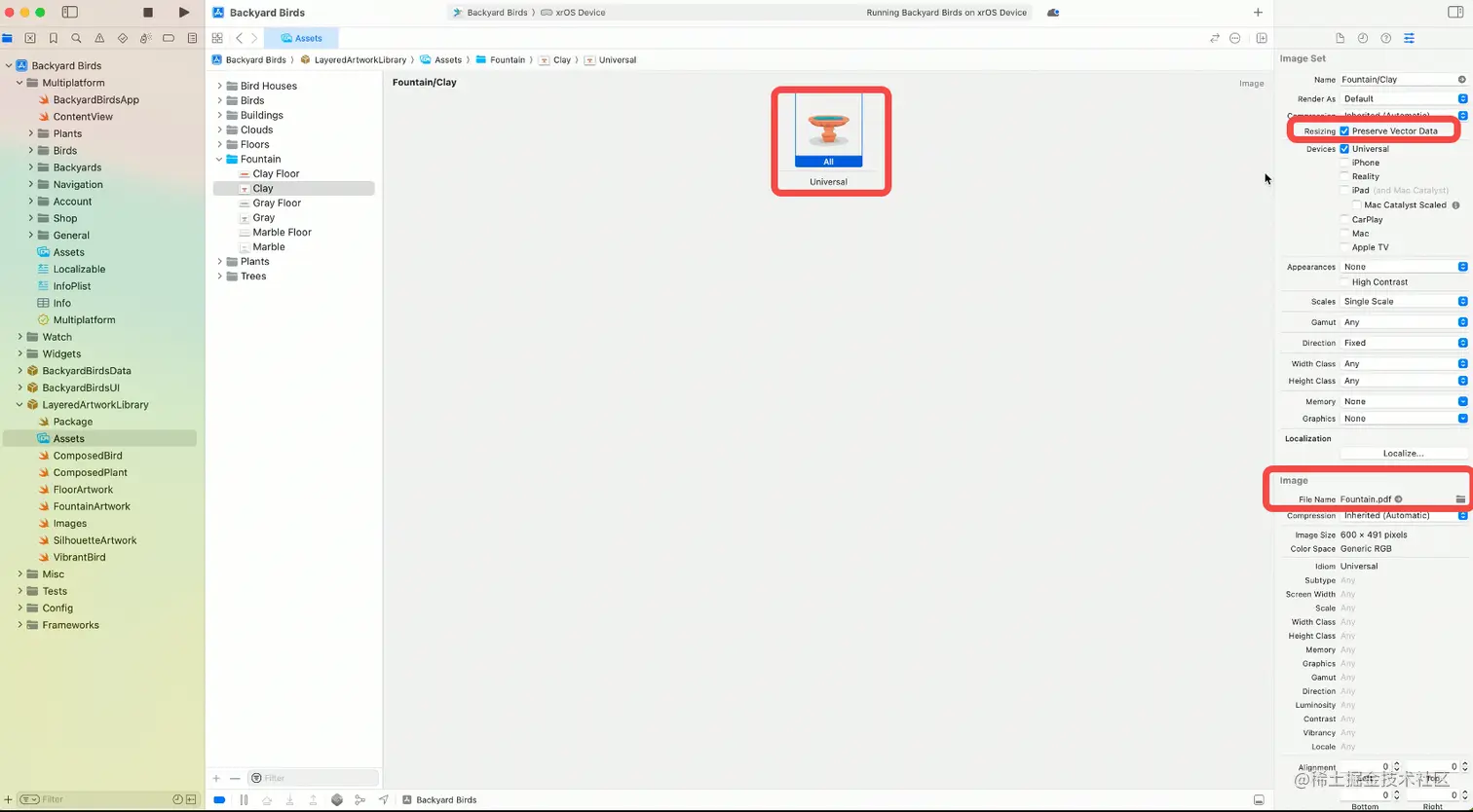Enable the Reality device checkbox
This screenshot has height=812, width=1473.
point(1344,176)
